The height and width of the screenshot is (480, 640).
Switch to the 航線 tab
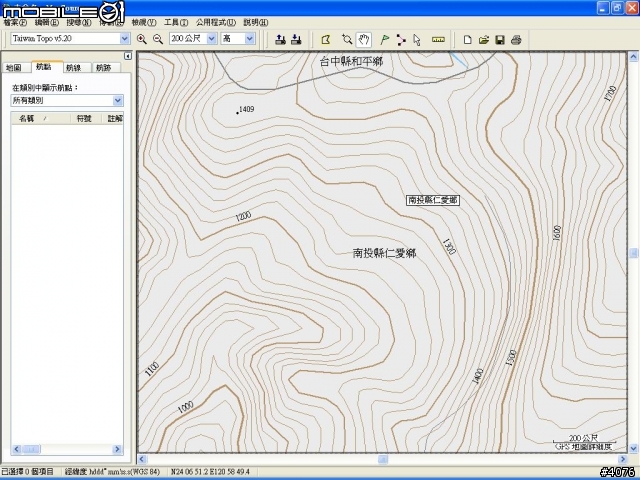point(73,68)
